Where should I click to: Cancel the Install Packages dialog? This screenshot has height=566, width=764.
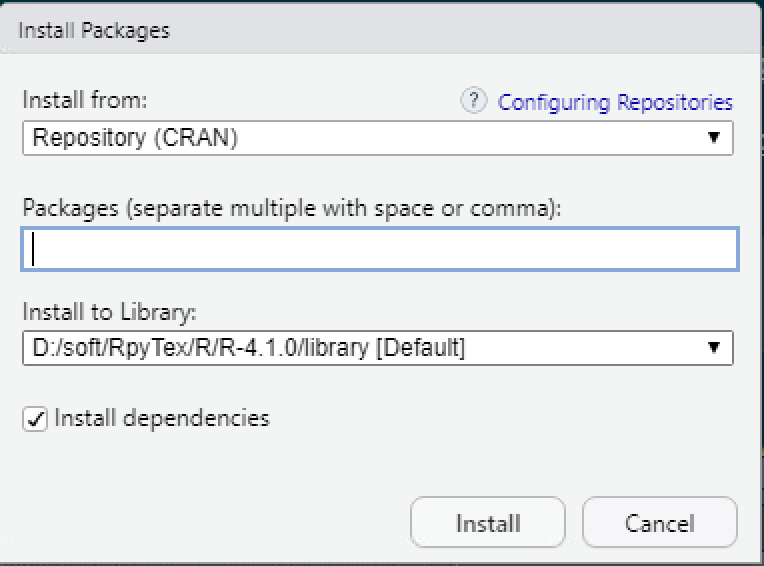[x=660, y=523]
